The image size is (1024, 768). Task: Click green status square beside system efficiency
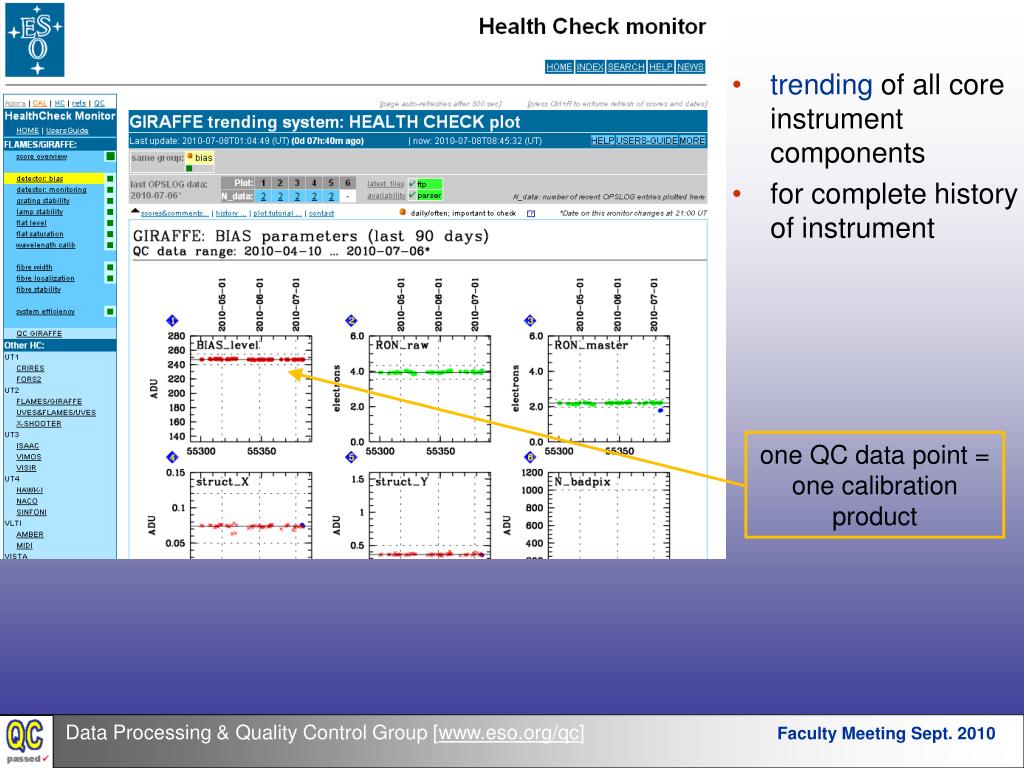coord(110,312)
